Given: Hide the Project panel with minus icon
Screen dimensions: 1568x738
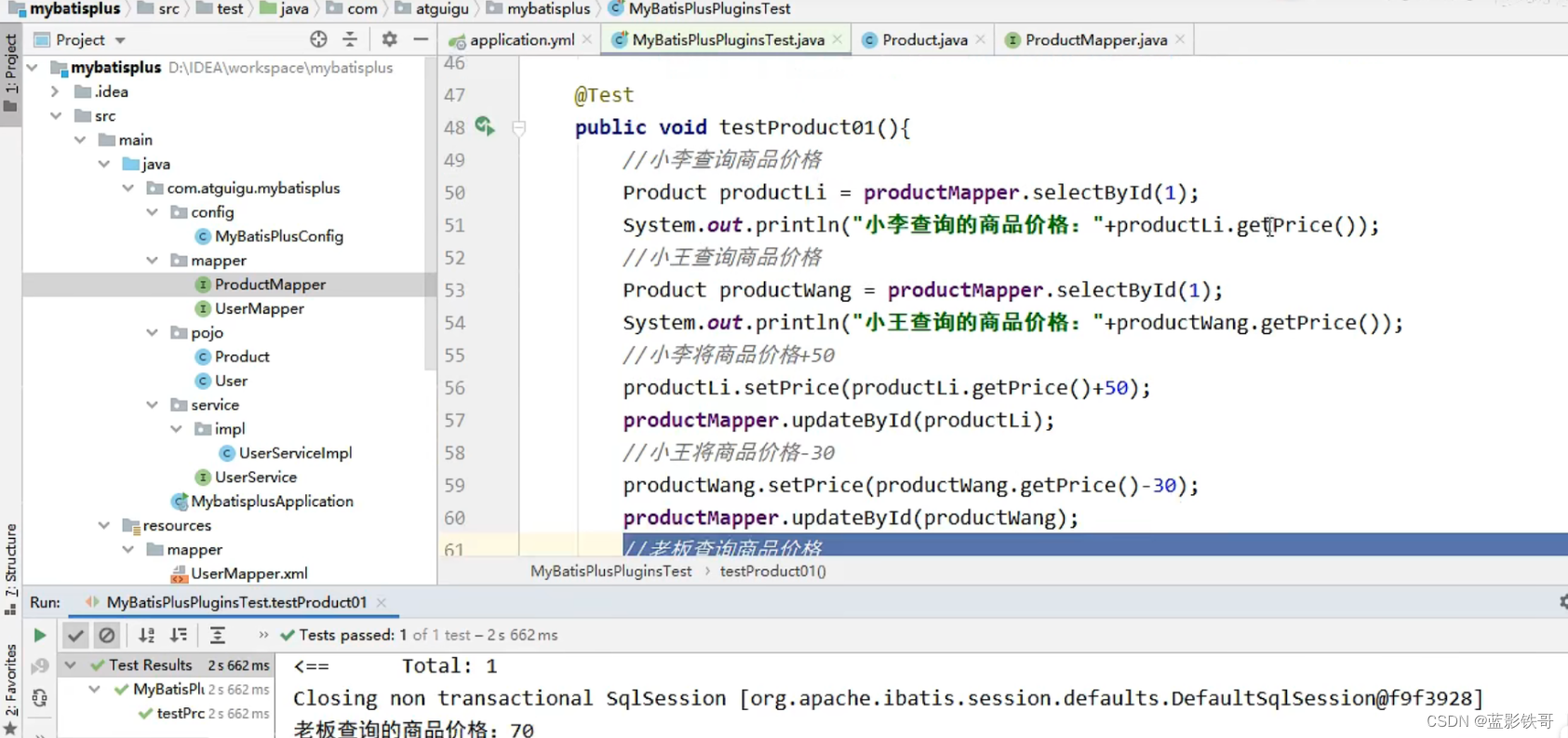Looking at the screenshot, I should [x=421, y=39].
